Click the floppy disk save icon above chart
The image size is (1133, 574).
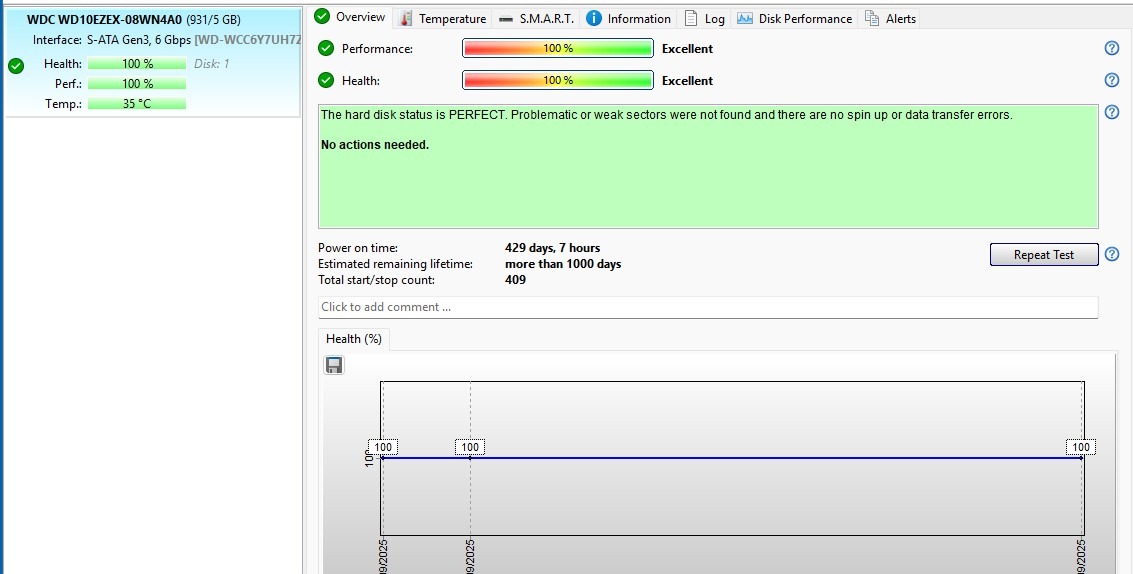(334, 366)
